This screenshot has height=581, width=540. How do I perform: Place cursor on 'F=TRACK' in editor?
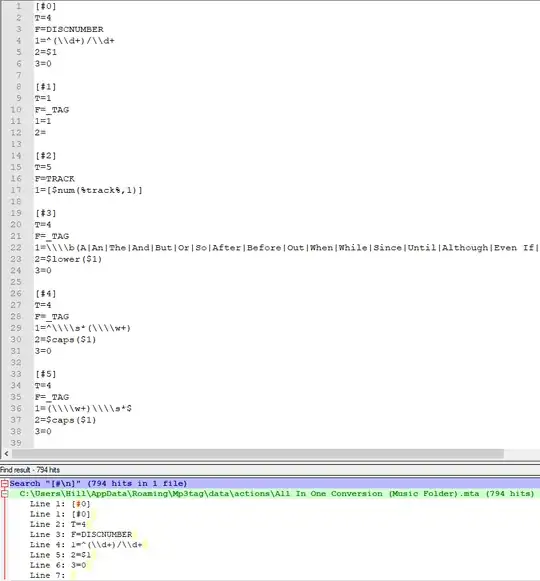tap(55, 179)
